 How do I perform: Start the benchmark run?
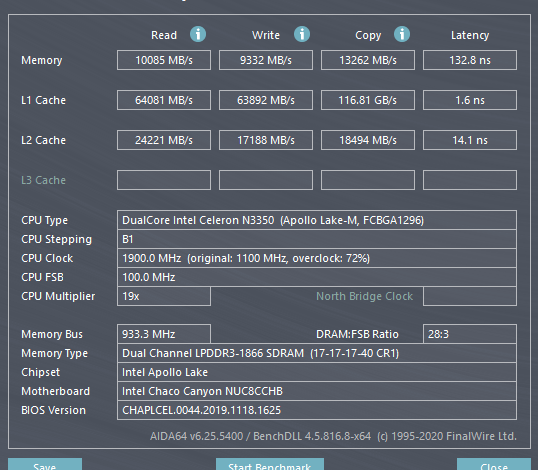click(x=270, y=464)
